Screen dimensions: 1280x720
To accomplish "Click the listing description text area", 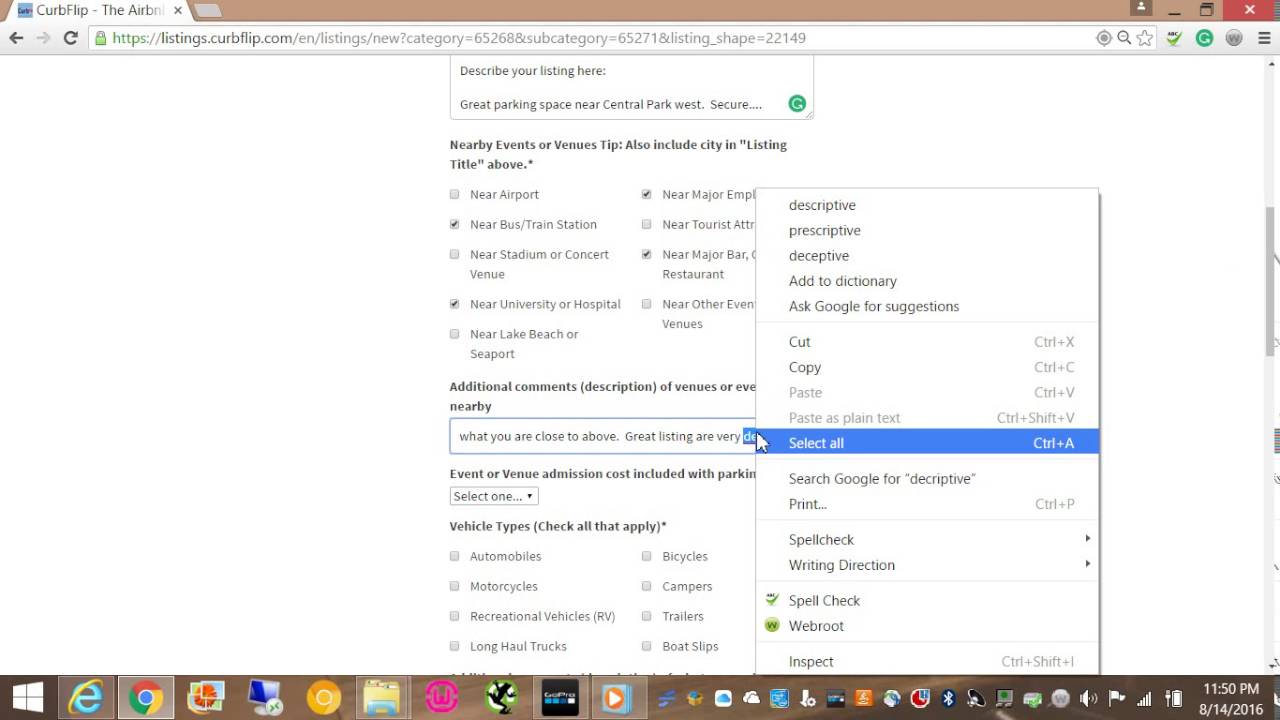I will (x=631, y=87).
